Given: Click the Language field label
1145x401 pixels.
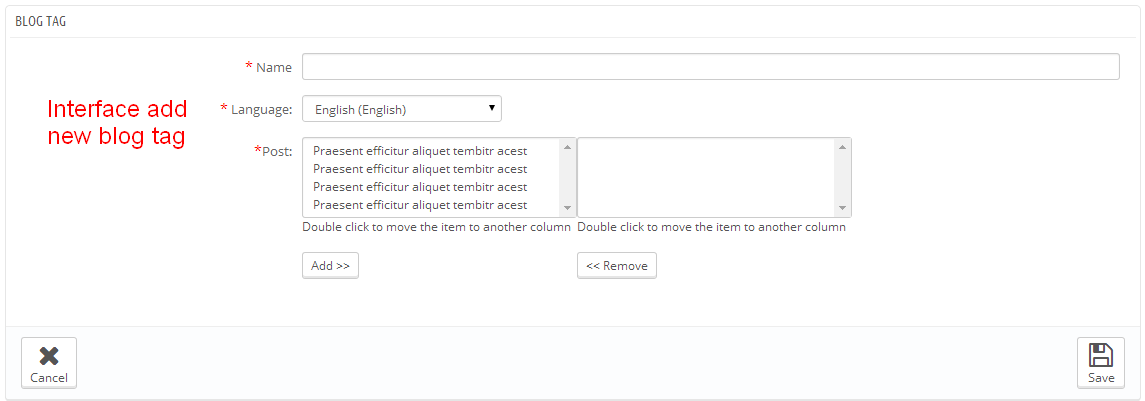Looking at the screenshot, I should pyautogui.click(x=261, y=109).
